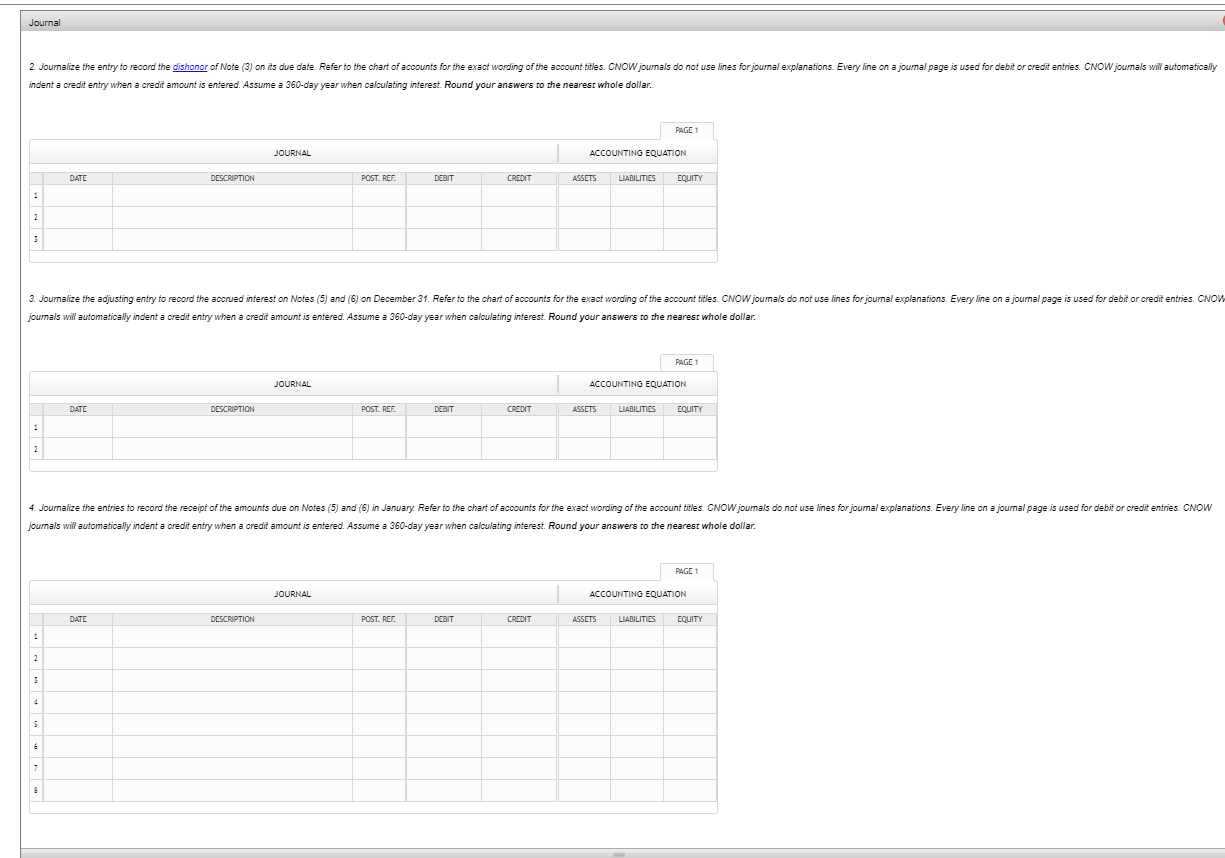Click CREDIT column header in question 4 journal
This screenshot has width=1225, height=858.
[519, 619]
